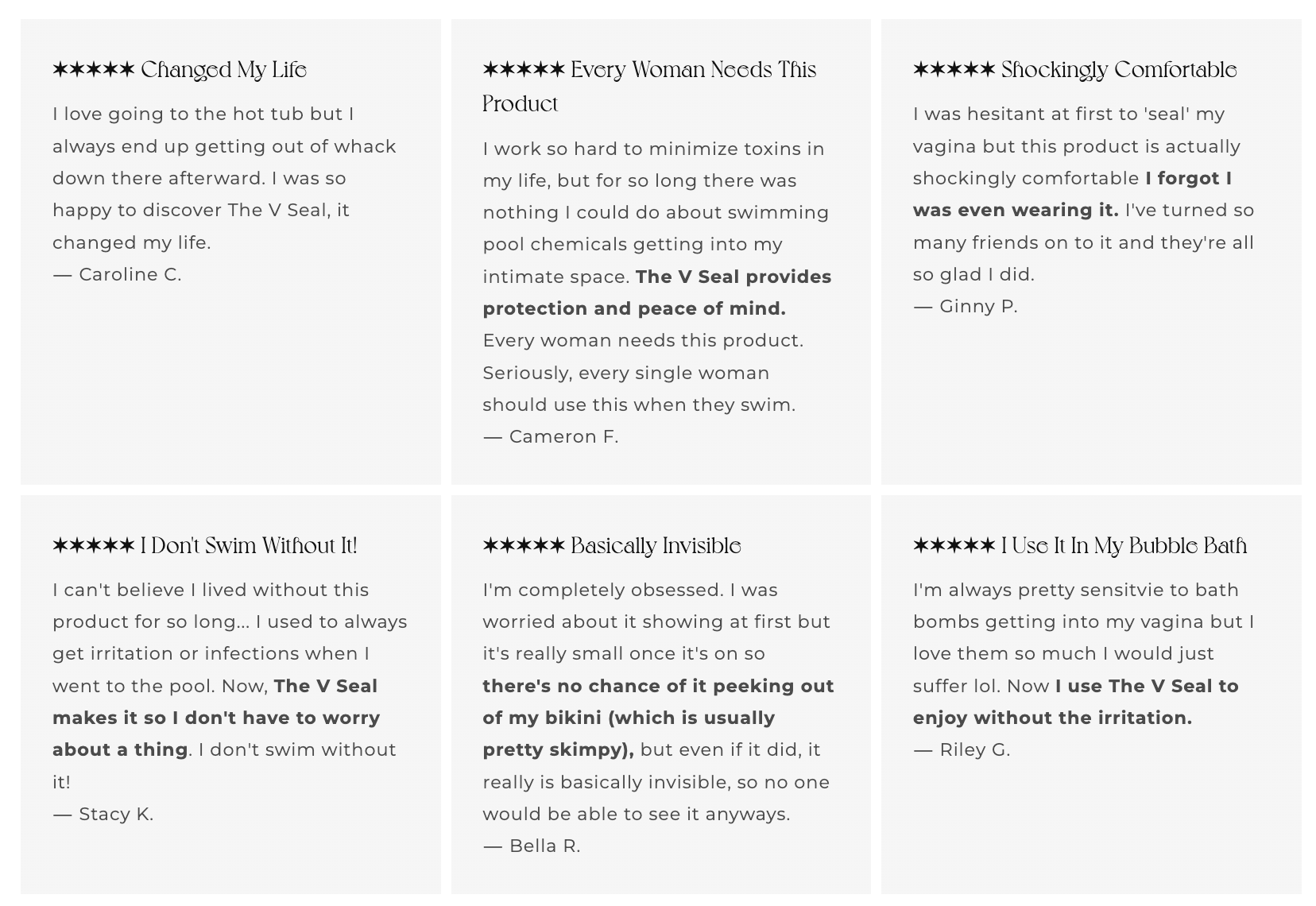Screen dimensions: 1316x906
Task: Click reviewer name Ginny P.
Action: coord(978,307)
